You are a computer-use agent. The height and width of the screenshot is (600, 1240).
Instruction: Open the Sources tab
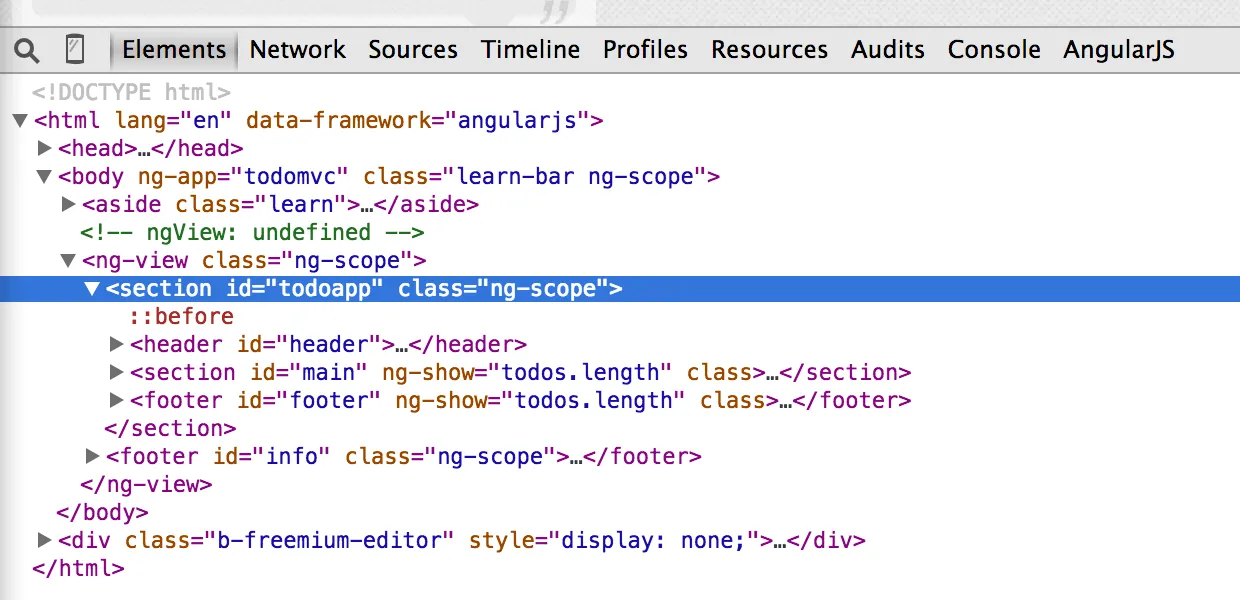(x=412, y=49)
